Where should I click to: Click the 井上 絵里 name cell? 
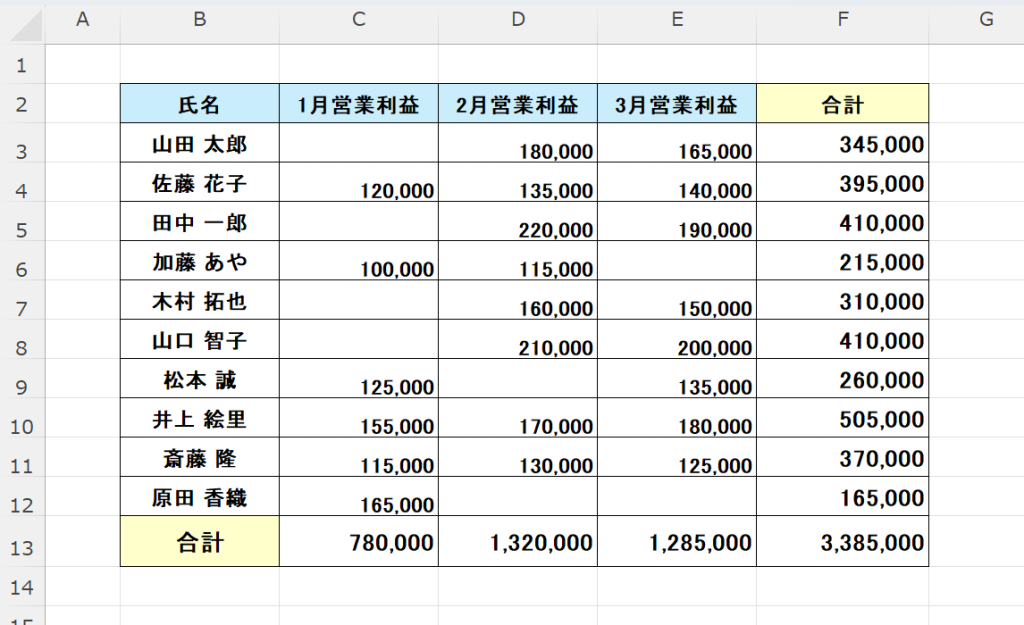[199, 419]
